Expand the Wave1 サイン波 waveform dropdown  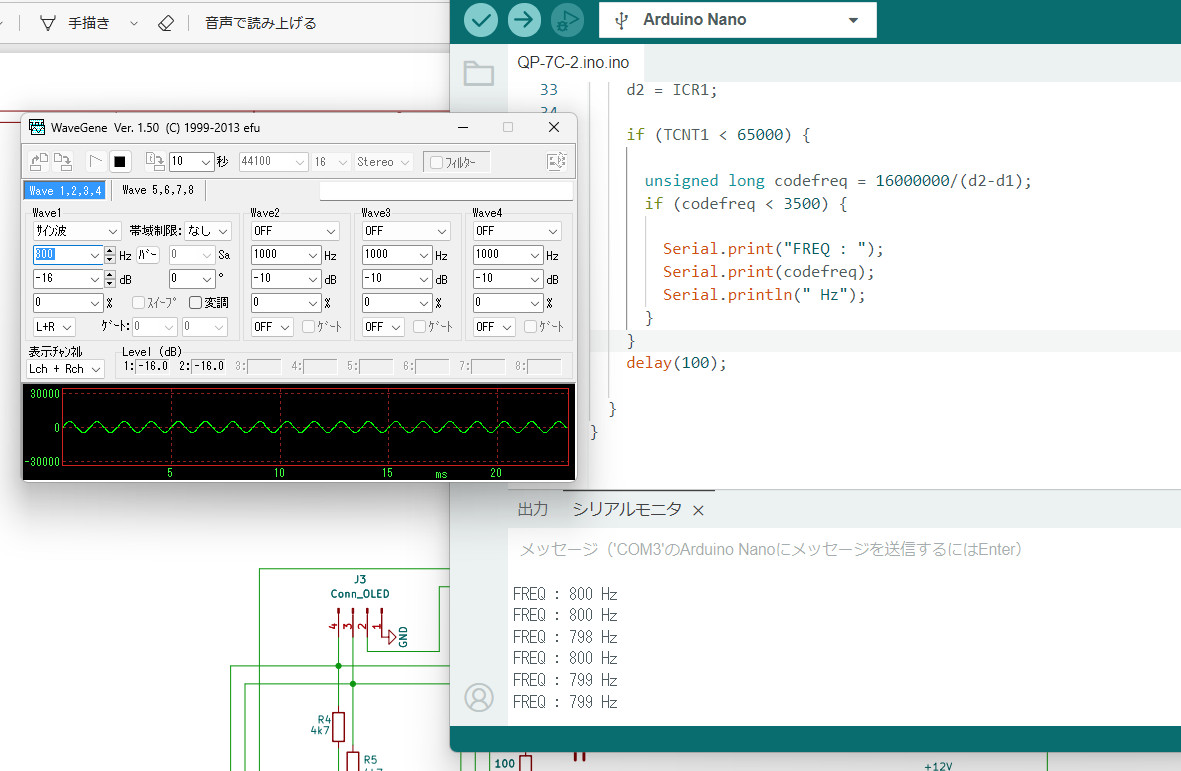click(x=76, y=231)
